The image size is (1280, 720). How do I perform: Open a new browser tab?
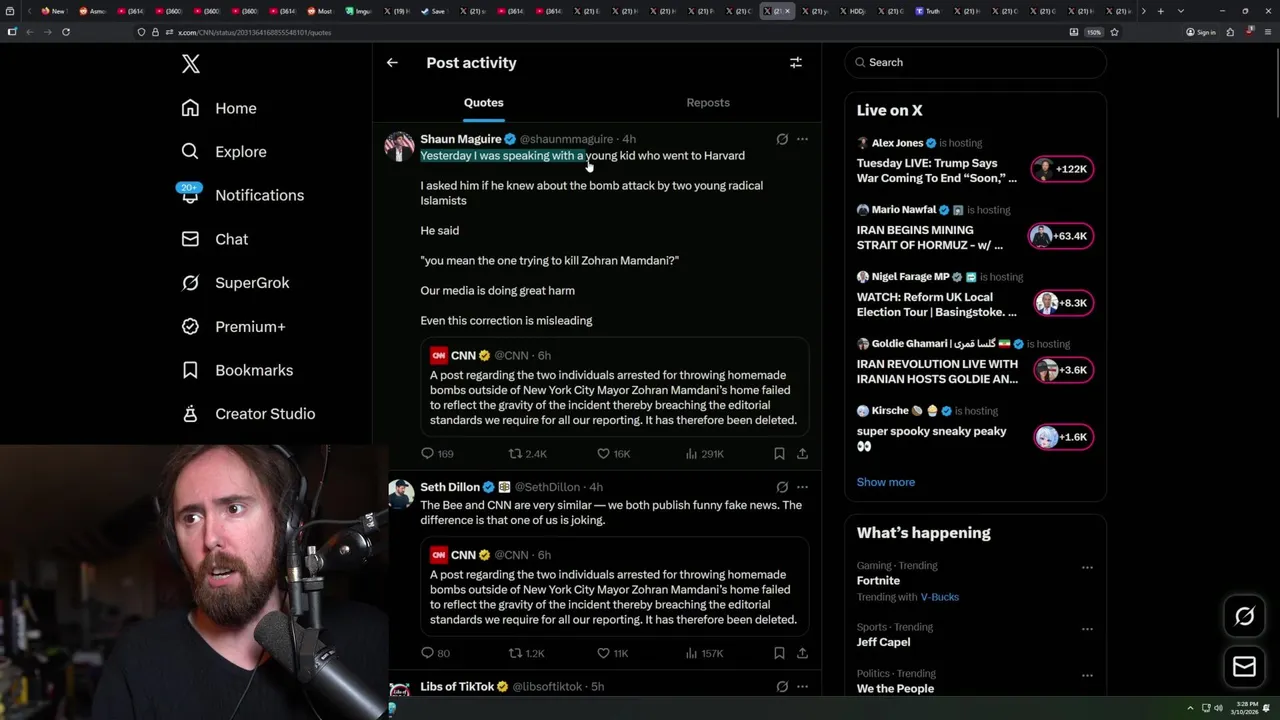tap(1160, 11)
